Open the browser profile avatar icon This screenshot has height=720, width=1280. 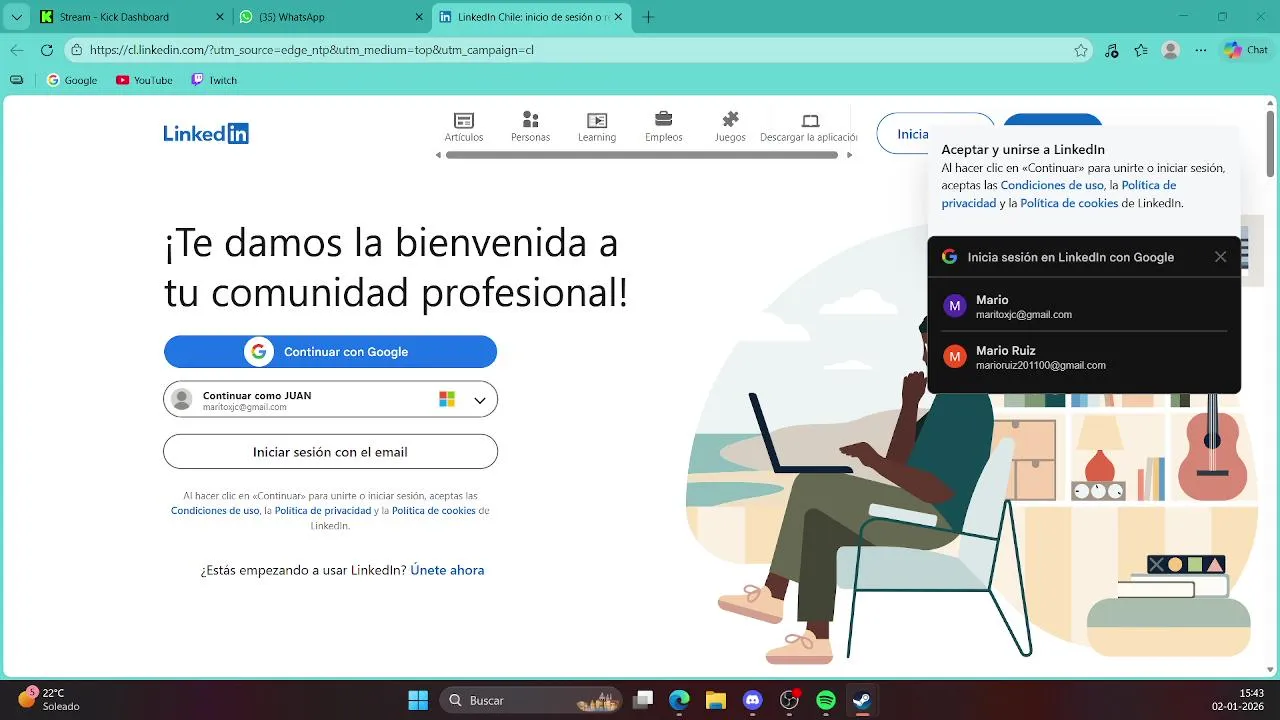1171,50
